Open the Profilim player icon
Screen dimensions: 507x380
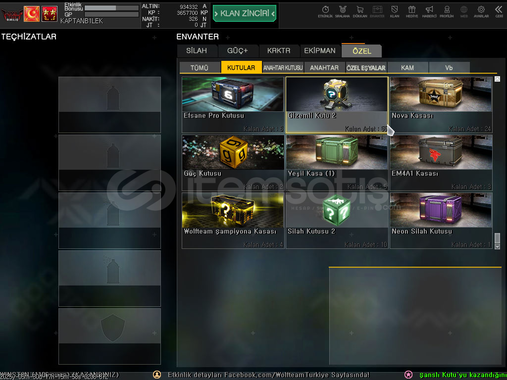[x=447, y=11]
